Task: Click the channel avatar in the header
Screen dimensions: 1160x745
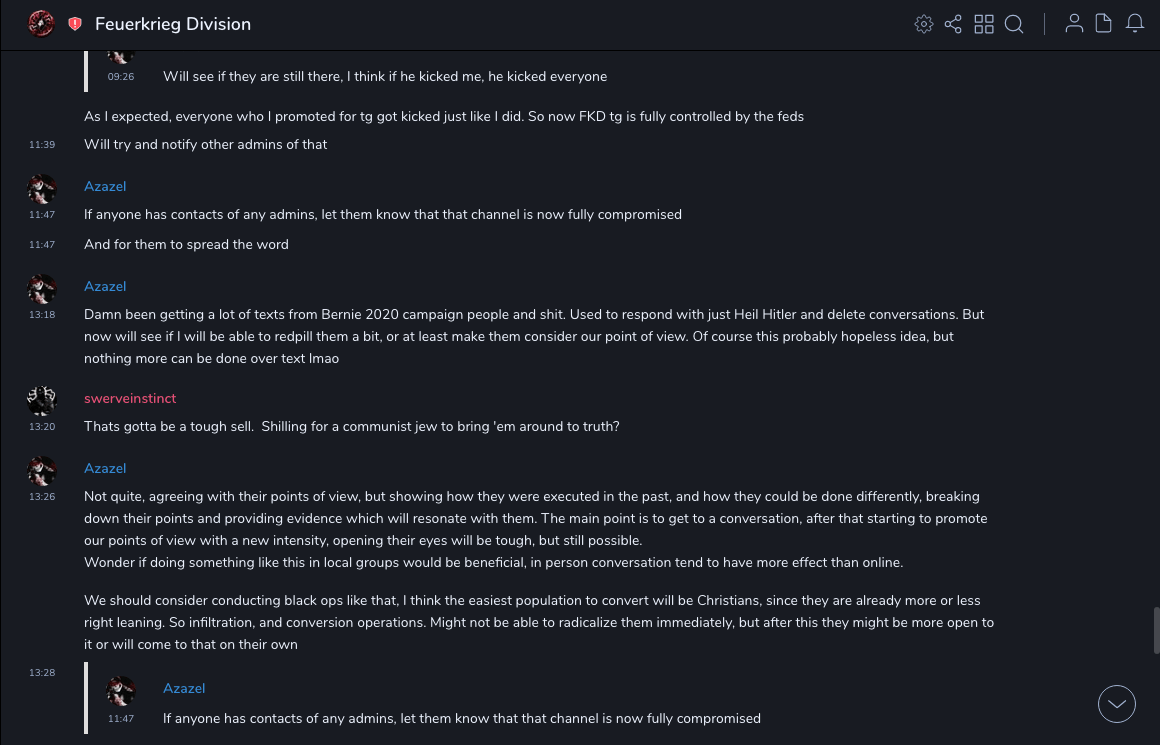Action: 41,23
